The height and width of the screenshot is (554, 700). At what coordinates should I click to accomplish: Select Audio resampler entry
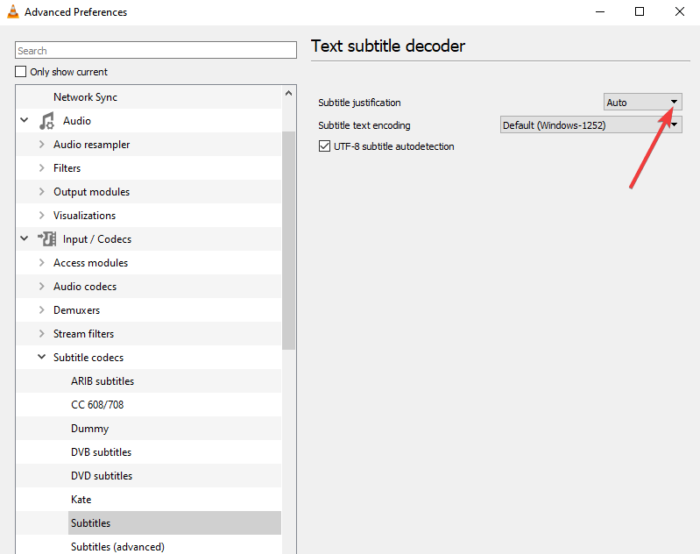(92, 144)
